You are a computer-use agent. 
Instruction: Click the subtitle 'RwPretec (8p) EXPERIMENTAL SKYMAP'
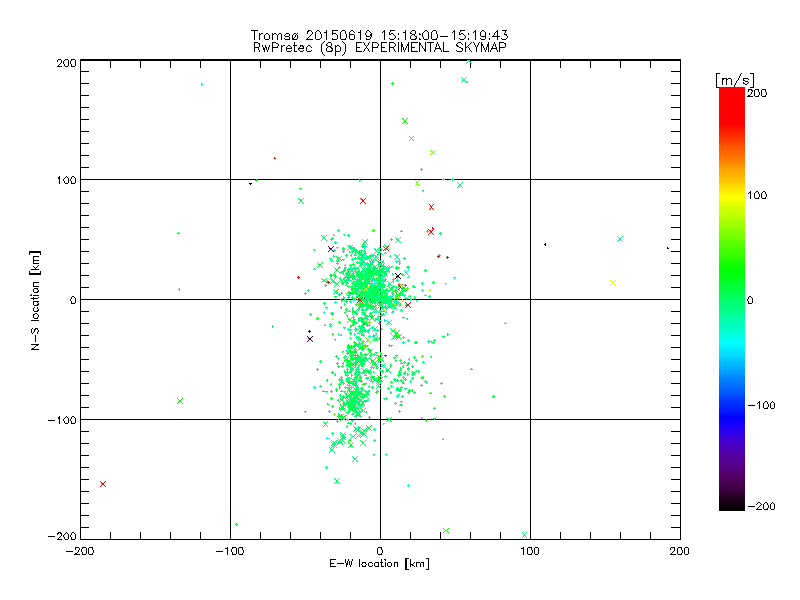coord(380,48)
